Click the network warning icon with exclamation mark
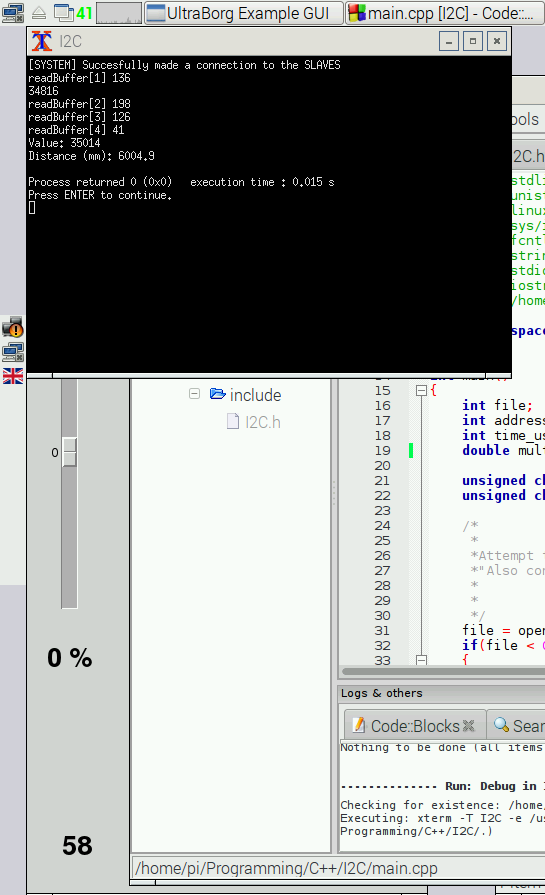 13,327
